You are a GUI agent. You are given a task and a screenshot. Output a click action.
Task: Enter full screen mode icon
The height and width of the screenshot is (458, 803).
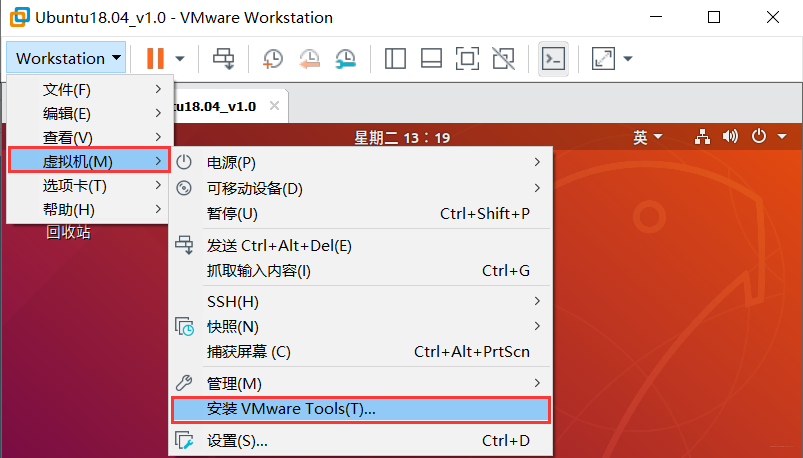(x=467, y=58)
